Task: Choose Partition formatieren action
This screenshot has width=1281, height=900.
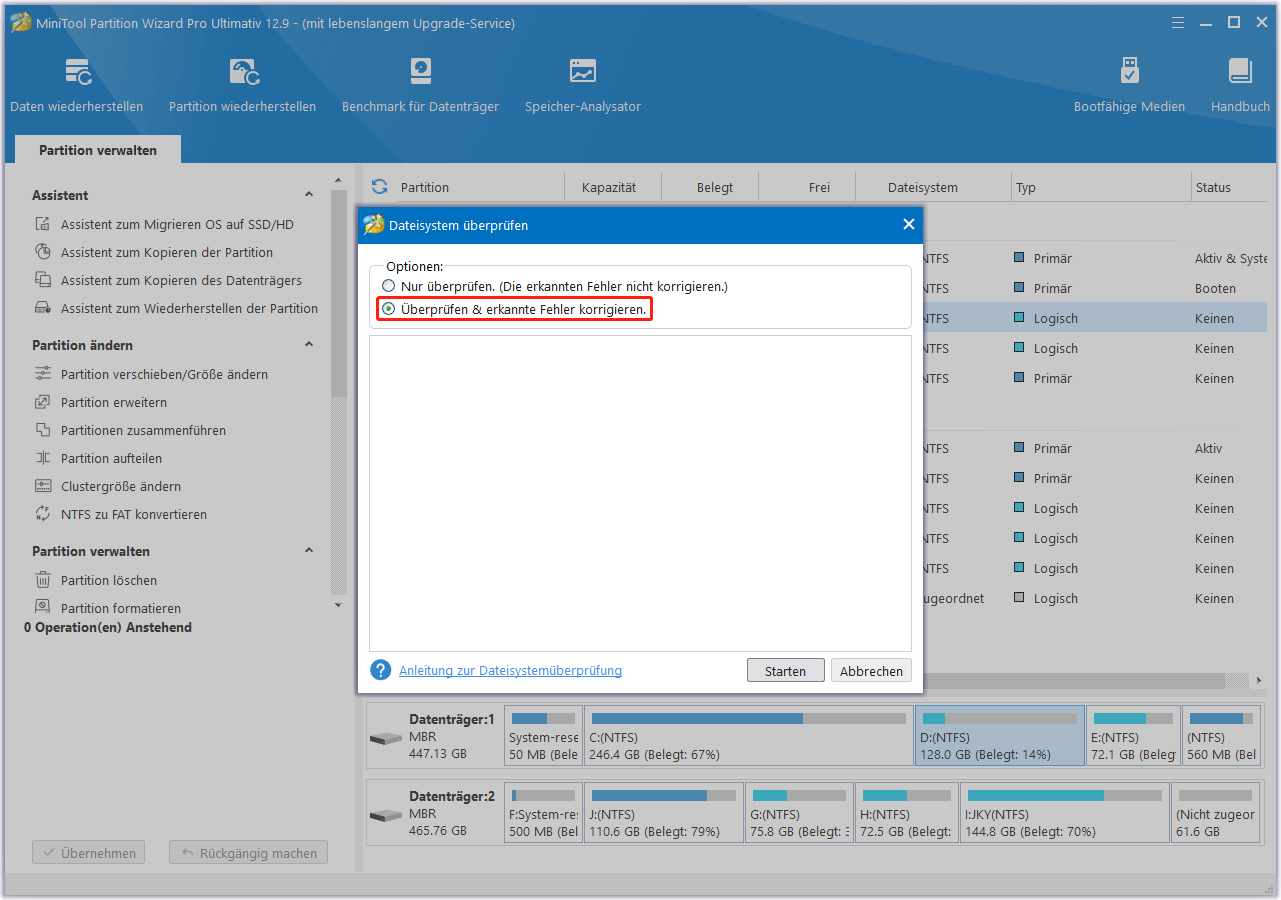Action: coord(121,608)
